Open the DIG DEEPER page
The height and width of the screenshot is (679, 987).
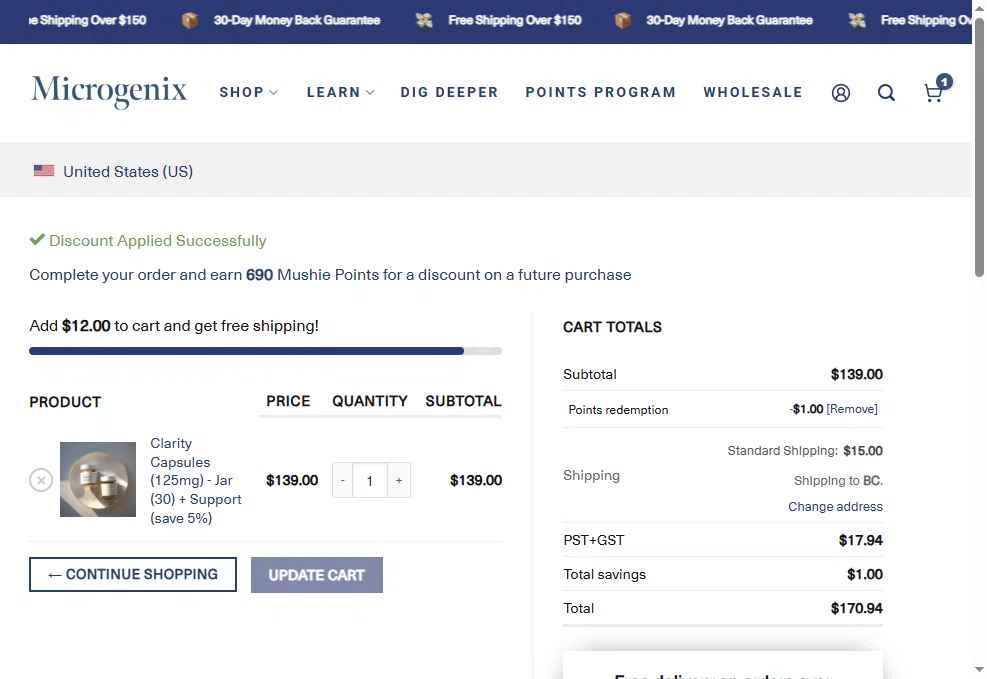coord(449,93)
